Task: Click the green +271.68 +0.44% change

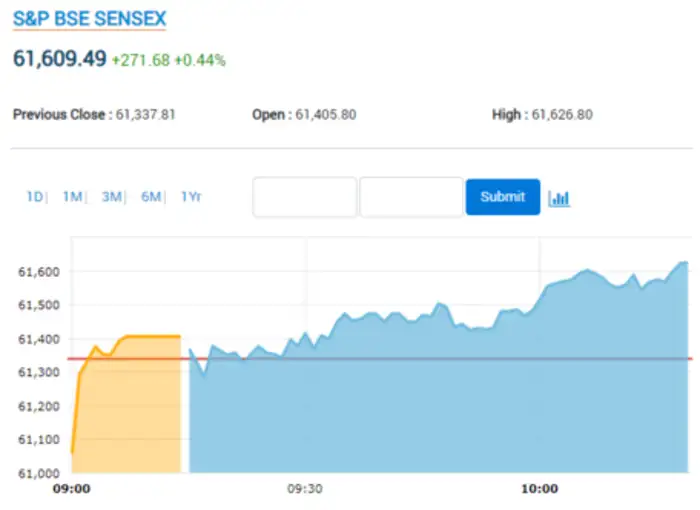Action: click(x=170, y=60)
